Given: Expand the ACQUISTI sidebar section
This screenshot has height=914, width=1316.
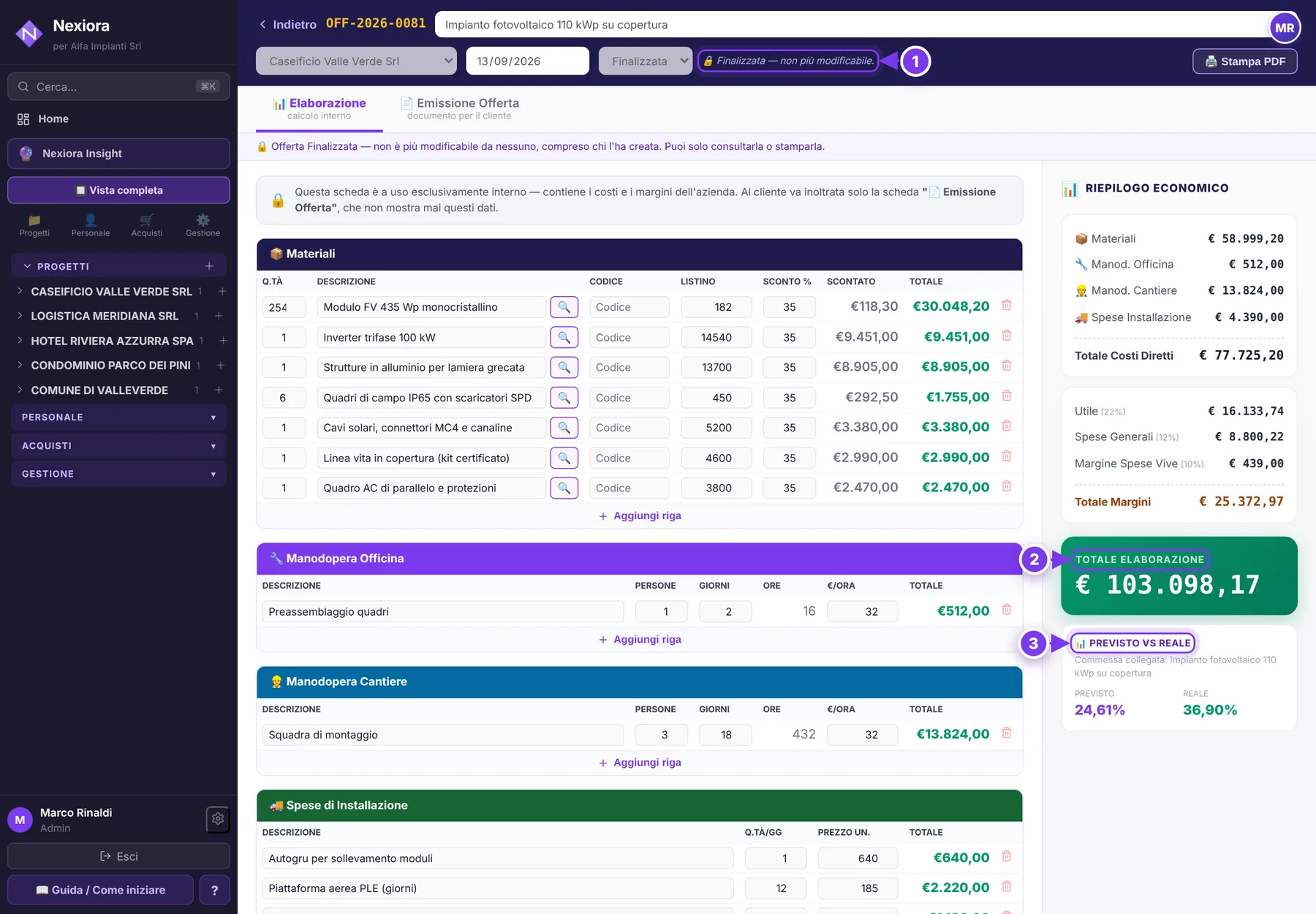Looking at the screenshot, I should tap(118, 446).
